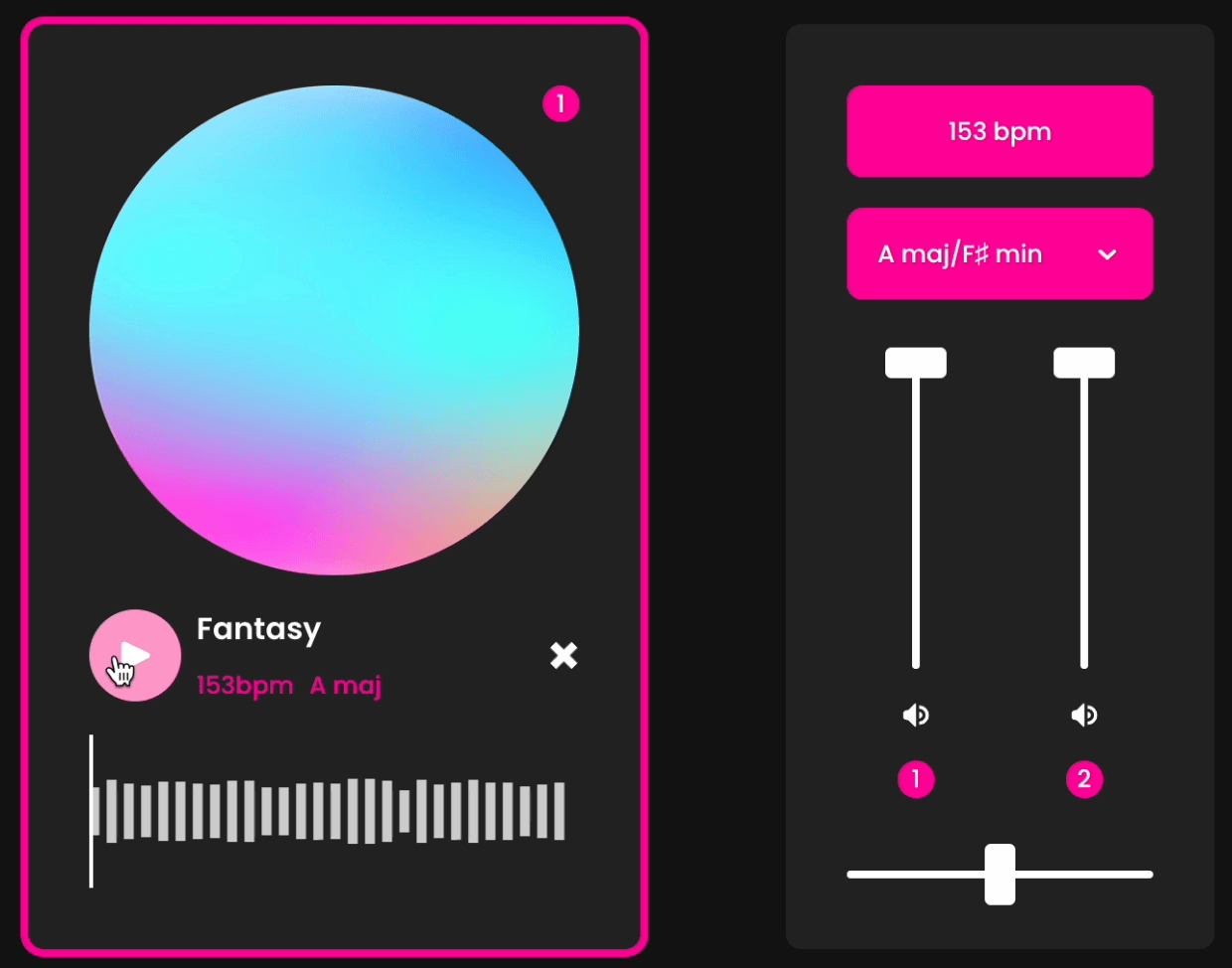Collapse the musical key selection menu

pyautogui.click(x=1106, y=254)
